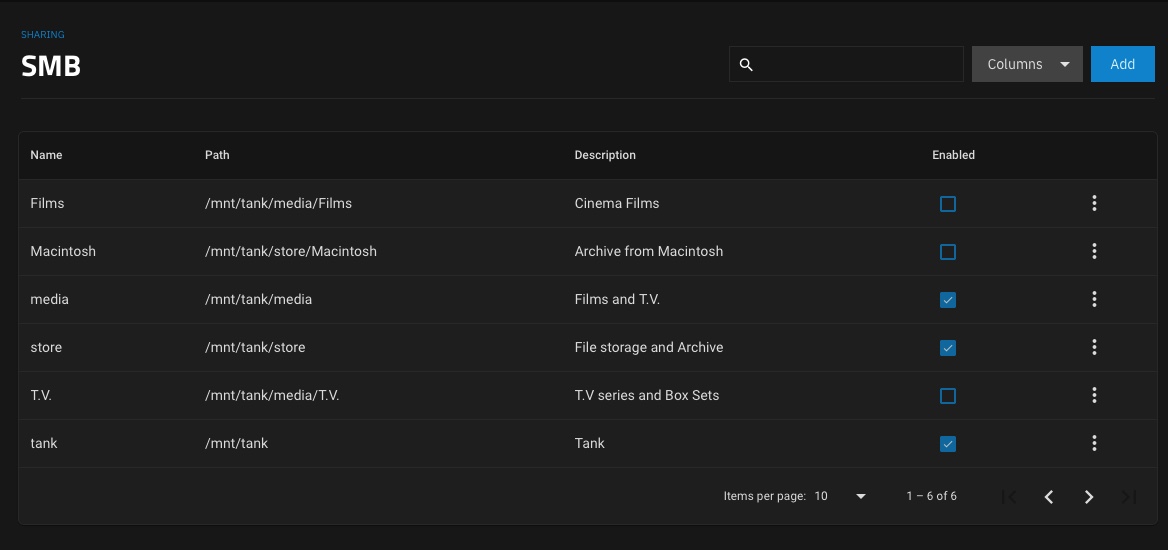
Task: Go to the previous page of results
Action: [x=1049, y=496]
